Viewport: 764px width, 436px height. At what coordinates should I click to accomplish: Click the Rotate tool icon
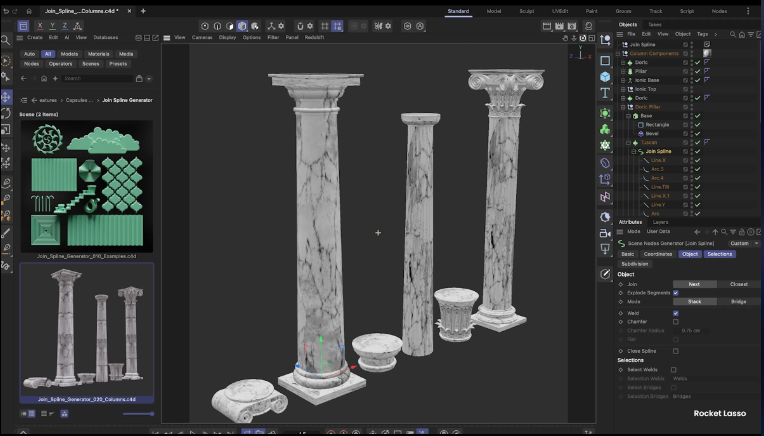tap(7, 113)
